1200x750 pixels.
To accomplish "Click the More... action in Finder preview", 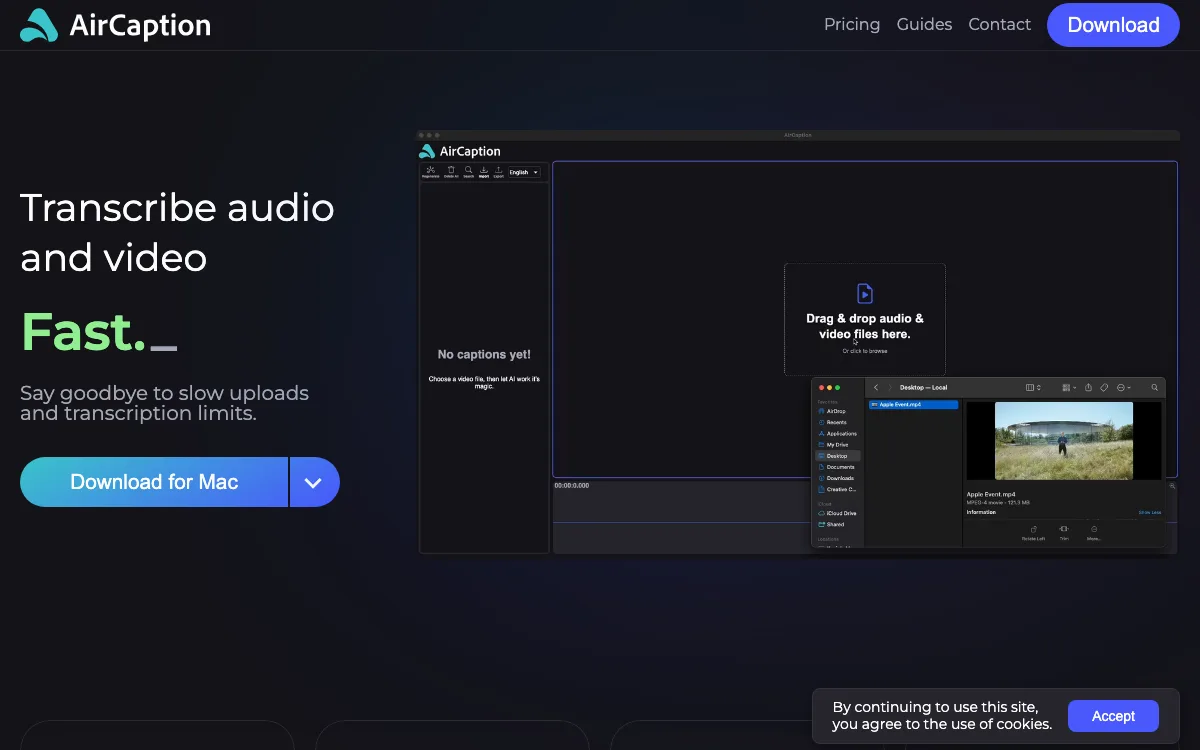I will pos(1094,532).
